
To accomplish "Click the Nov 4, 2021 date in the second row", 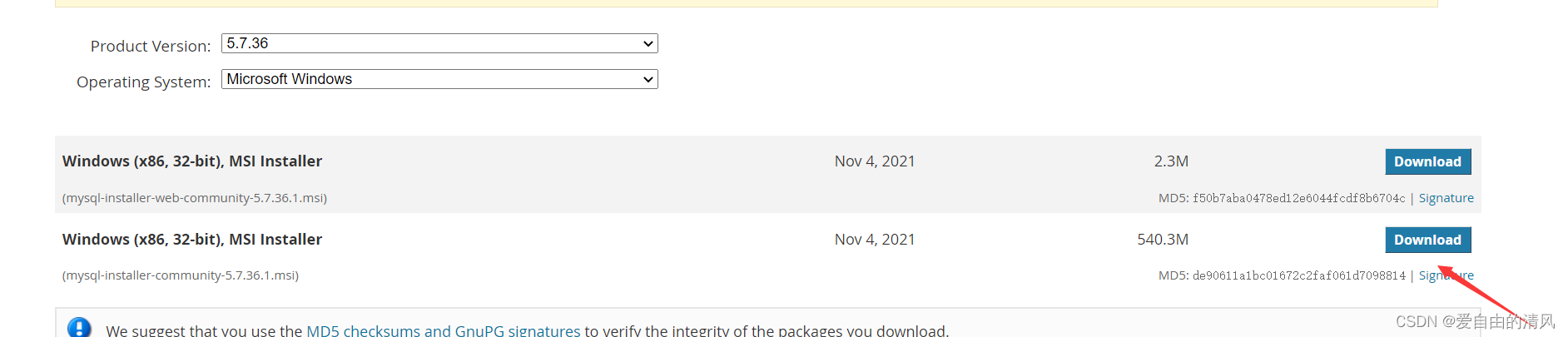I will pyautogui.click(x=875, y=240).
